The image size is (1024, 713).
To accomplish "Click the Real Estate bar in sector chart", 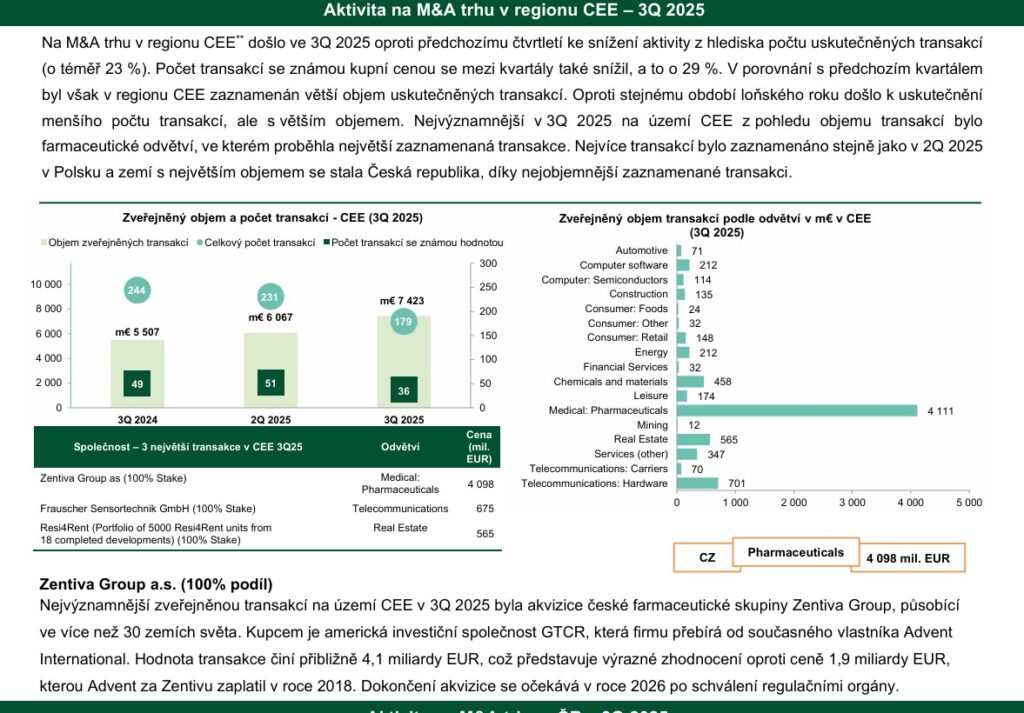I will tap(693, 439).
